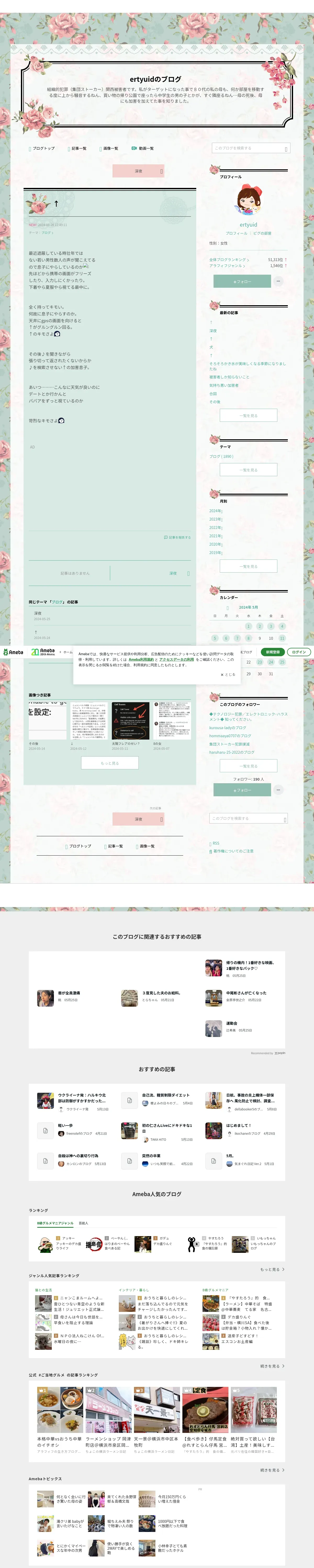The image size is (314, 1568).
Task: Open image article thumbnail 太陽フレアのせい？
Action: [131, 721]
